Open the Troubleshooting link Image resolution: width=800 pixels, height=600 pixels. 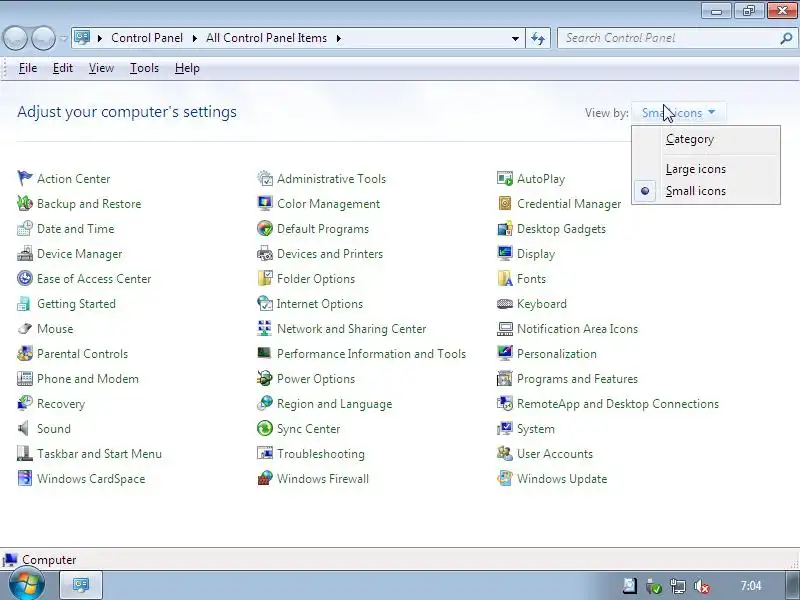(321, 454)
